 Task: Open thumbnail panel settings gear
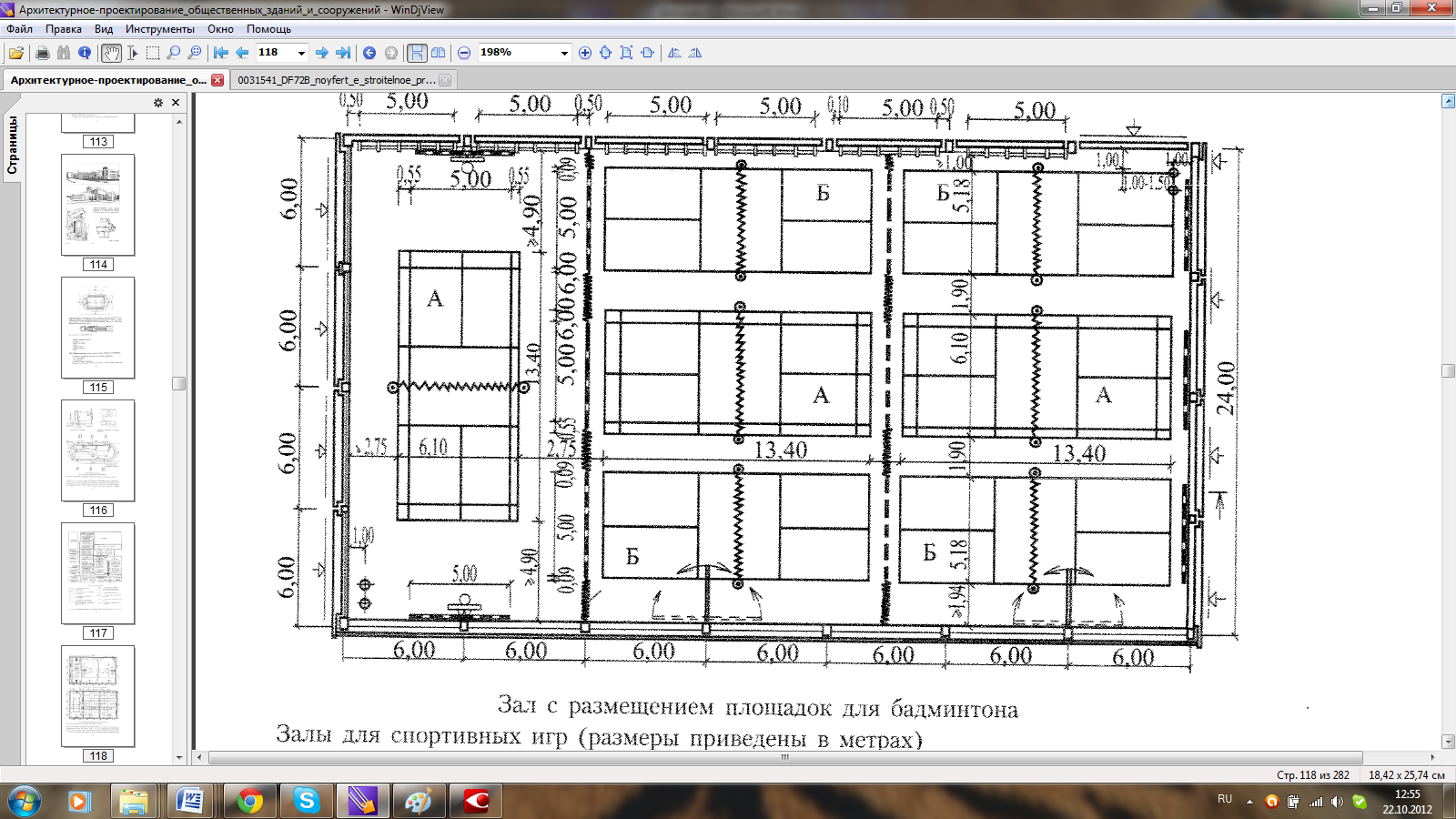pos(158,103)
